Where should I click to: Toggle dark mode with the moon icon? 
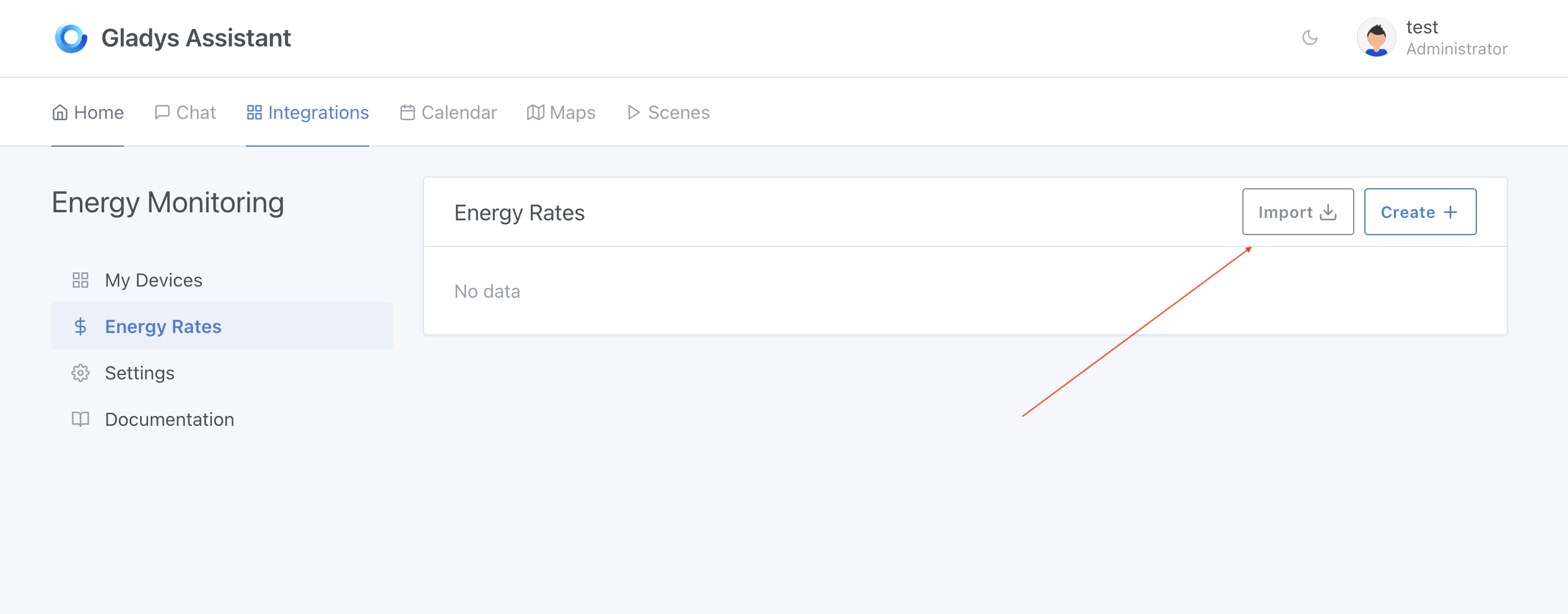click(1310, 38)
